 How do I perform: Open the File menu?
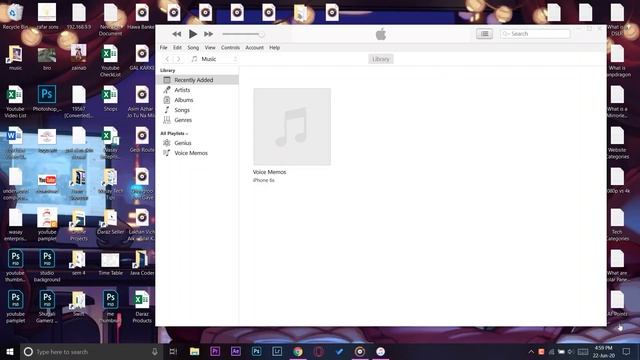pos(164,48)
